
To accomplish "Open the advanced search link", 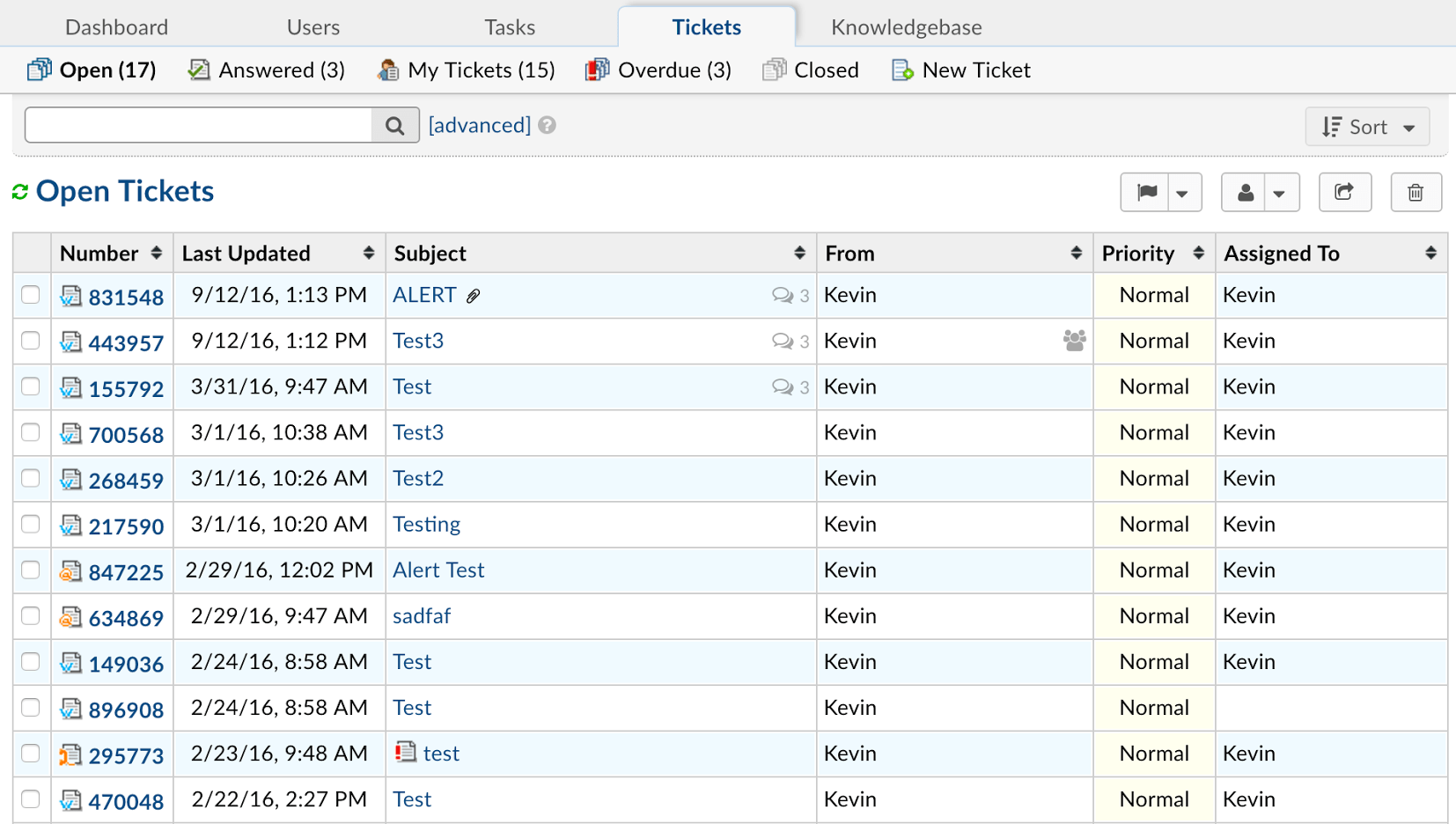I will click(479, 126).
